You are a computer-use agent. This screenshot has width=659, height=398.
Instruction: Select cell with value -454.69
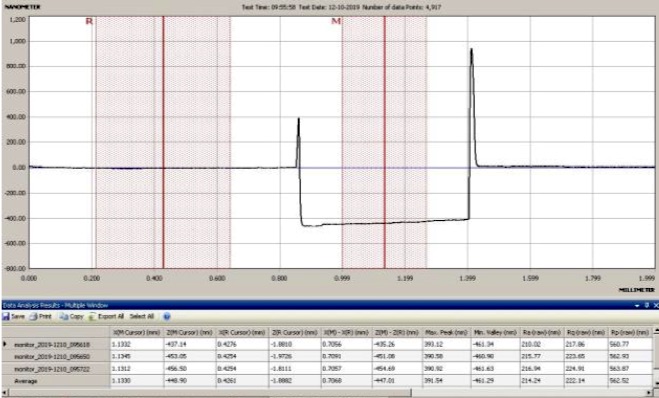(x=396, y=369)
